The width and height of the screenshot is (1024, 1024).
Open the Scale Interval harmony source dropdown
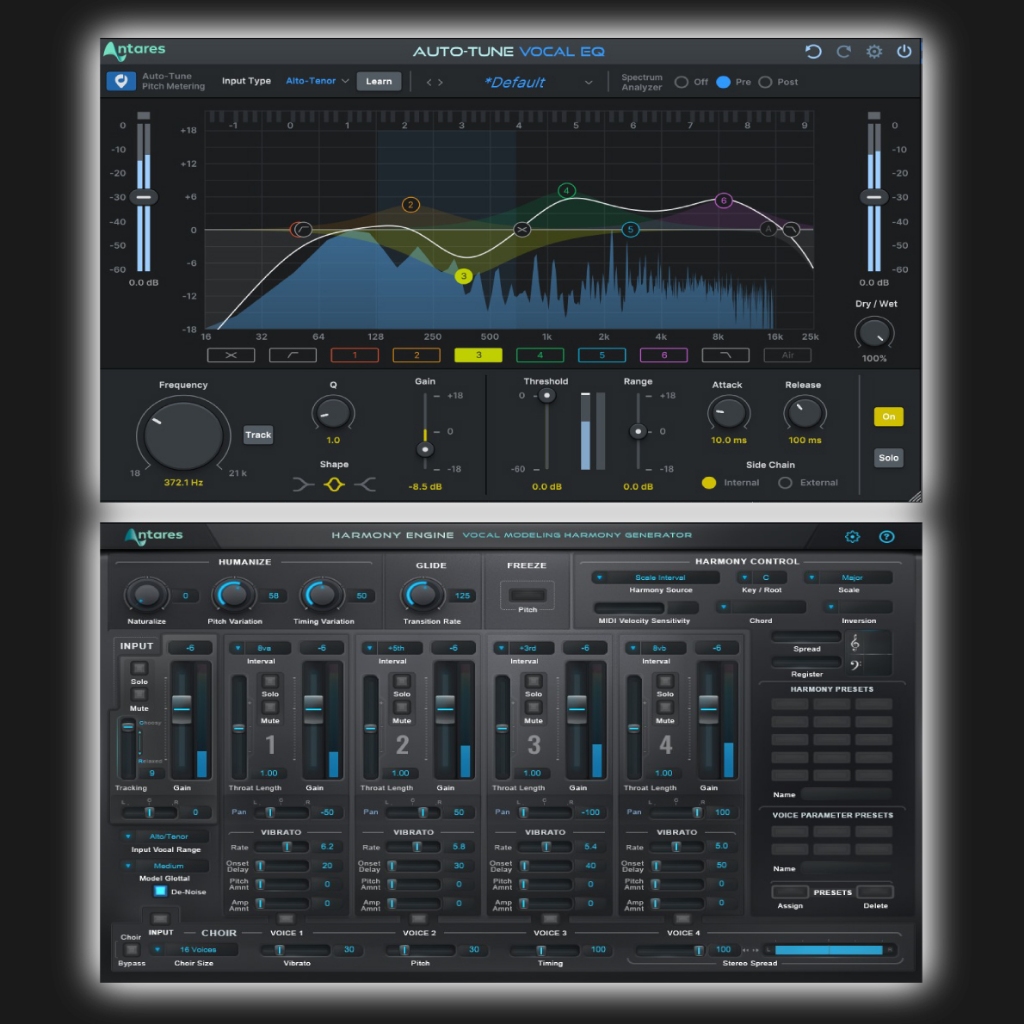(656, 578)
